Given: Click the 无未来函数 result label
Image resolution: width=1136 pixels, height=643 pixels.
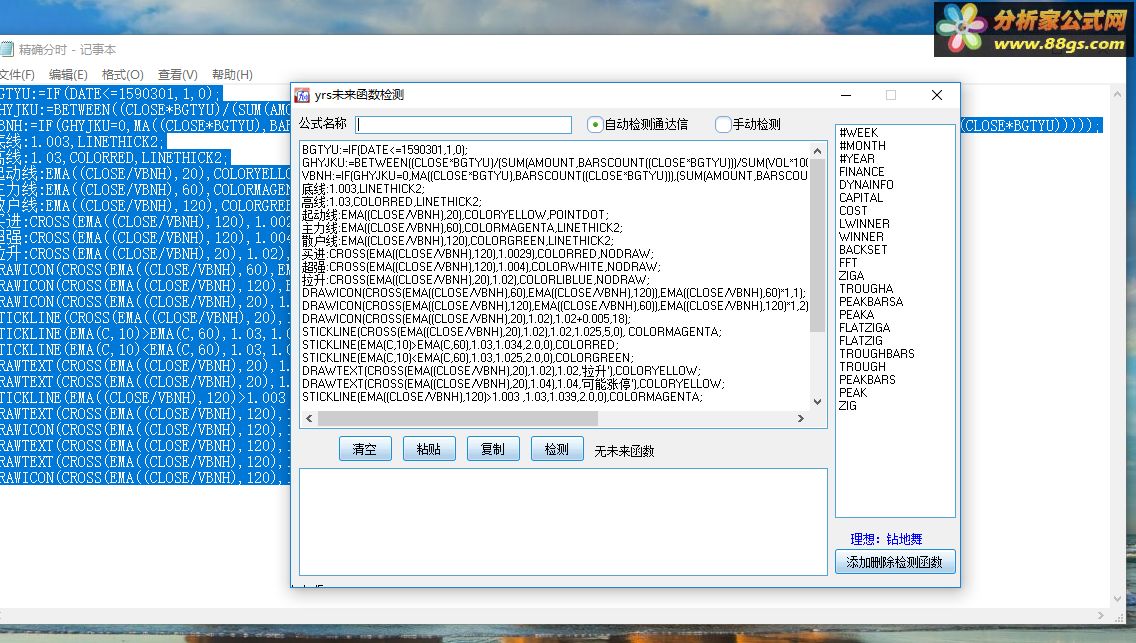Looking at the screenshot, I should pos(624,451).
